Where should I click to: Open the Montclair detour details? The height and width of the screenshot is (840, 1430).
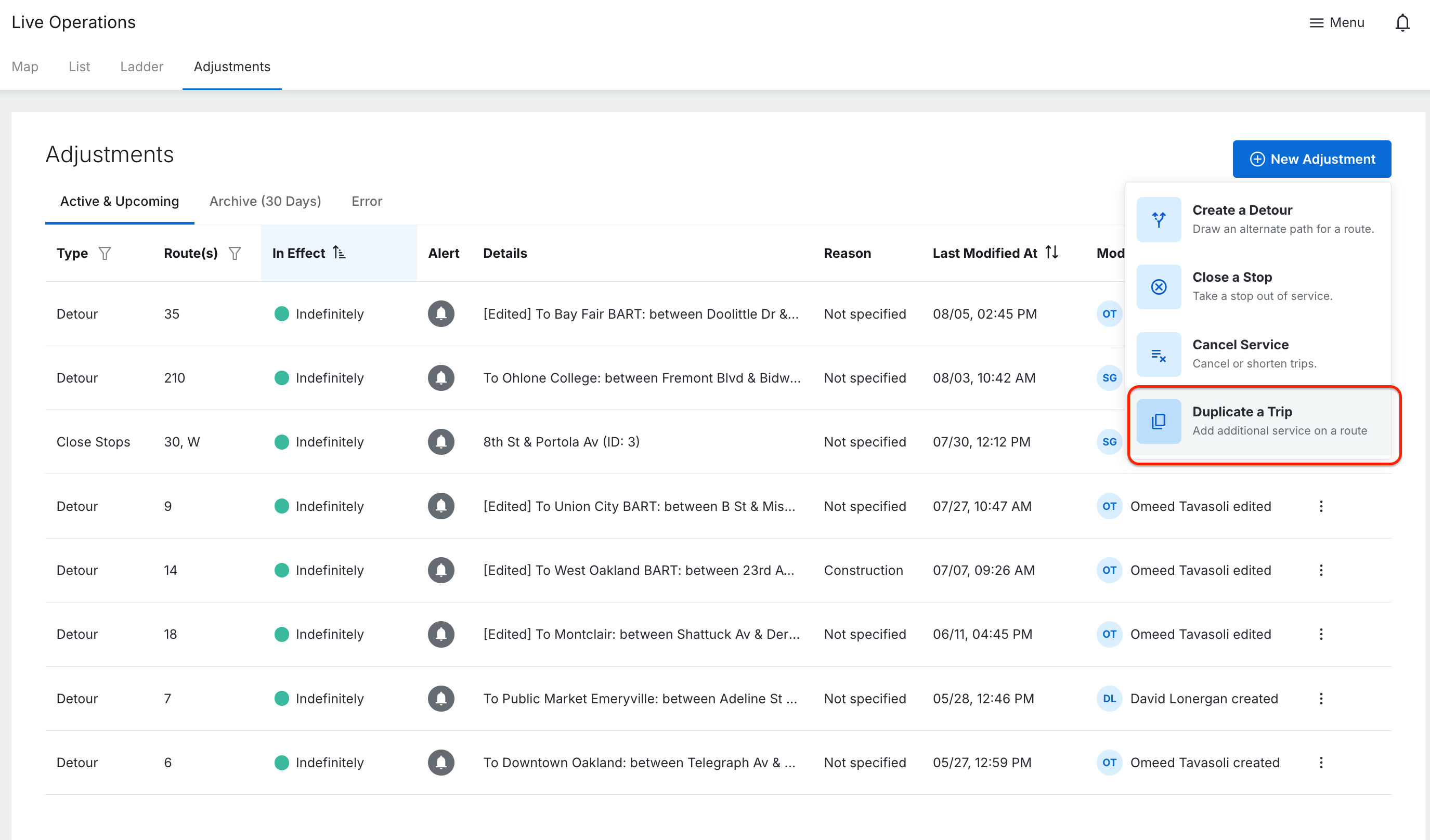(641, 634)
